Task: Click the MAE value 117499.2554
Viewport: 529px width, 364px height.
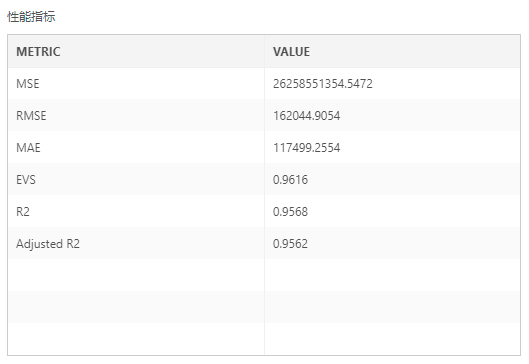Action: pyautogui.click(x=306, y=148)
